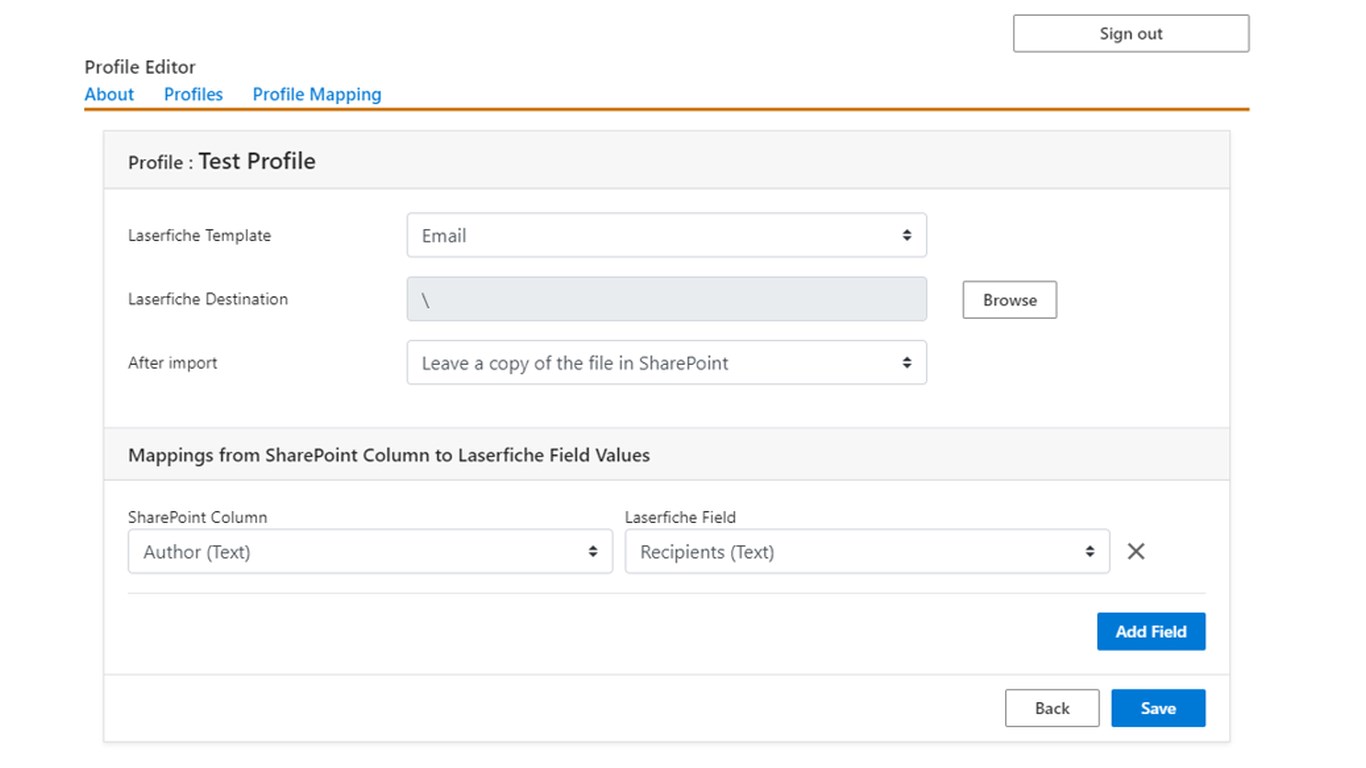Viewport: 1366px width, 768px height.
Task: Click the Laserfiche Template label
Action: 199,236
